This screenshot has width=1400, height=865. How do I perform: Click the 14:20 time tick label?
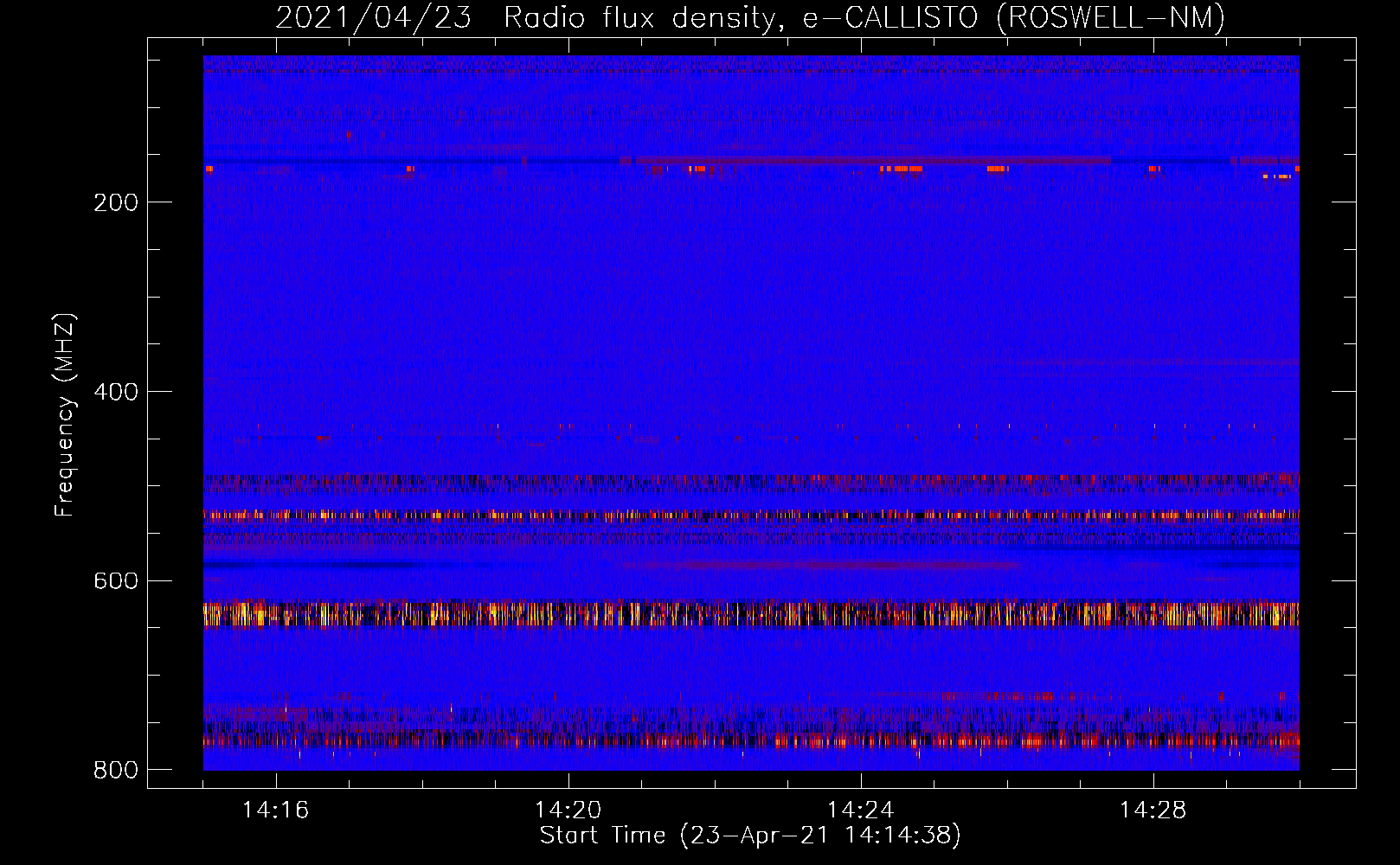click(568, 810)
